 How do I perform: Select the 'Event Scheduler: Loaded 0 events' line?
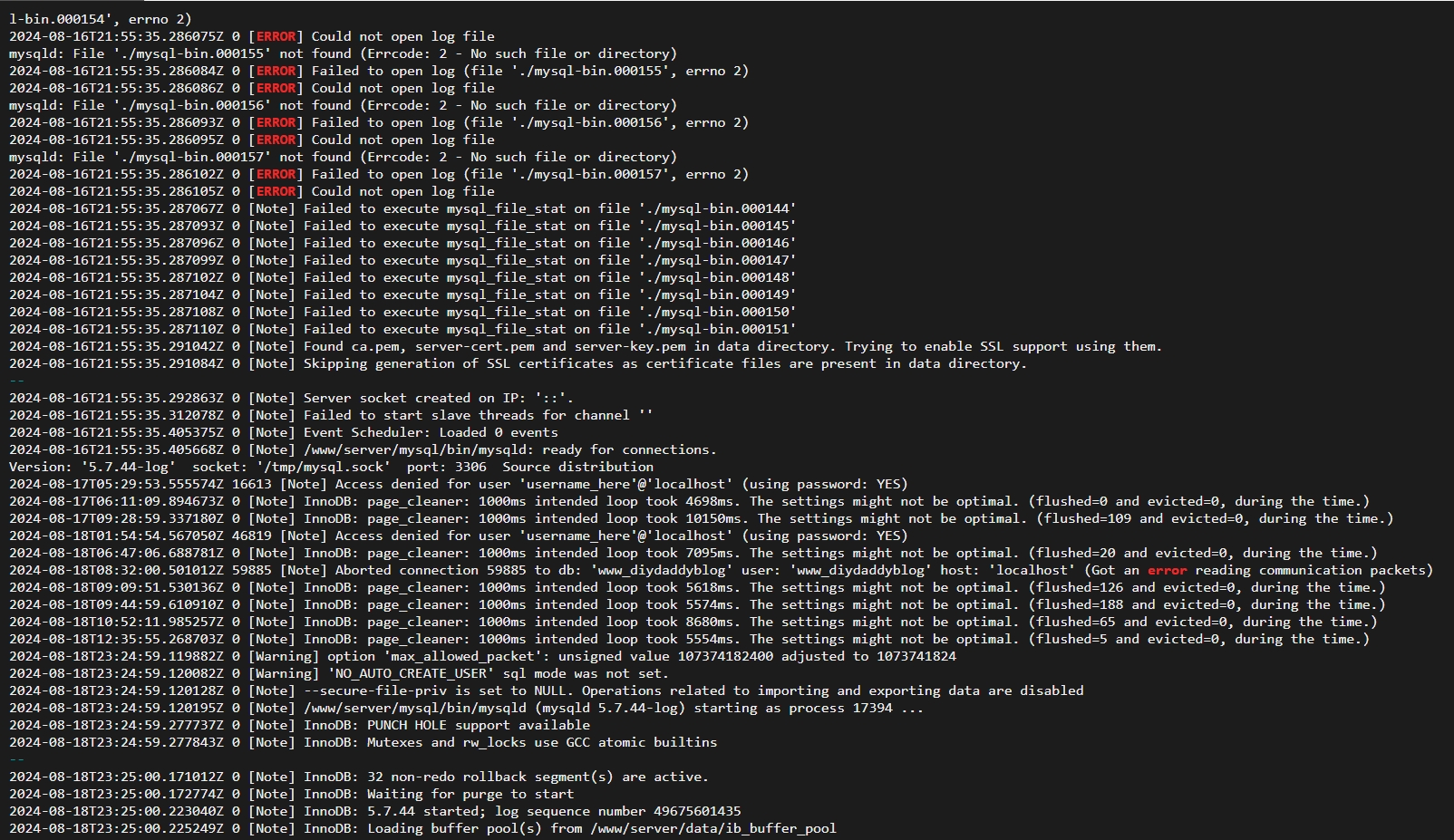[x=284, y=432]
